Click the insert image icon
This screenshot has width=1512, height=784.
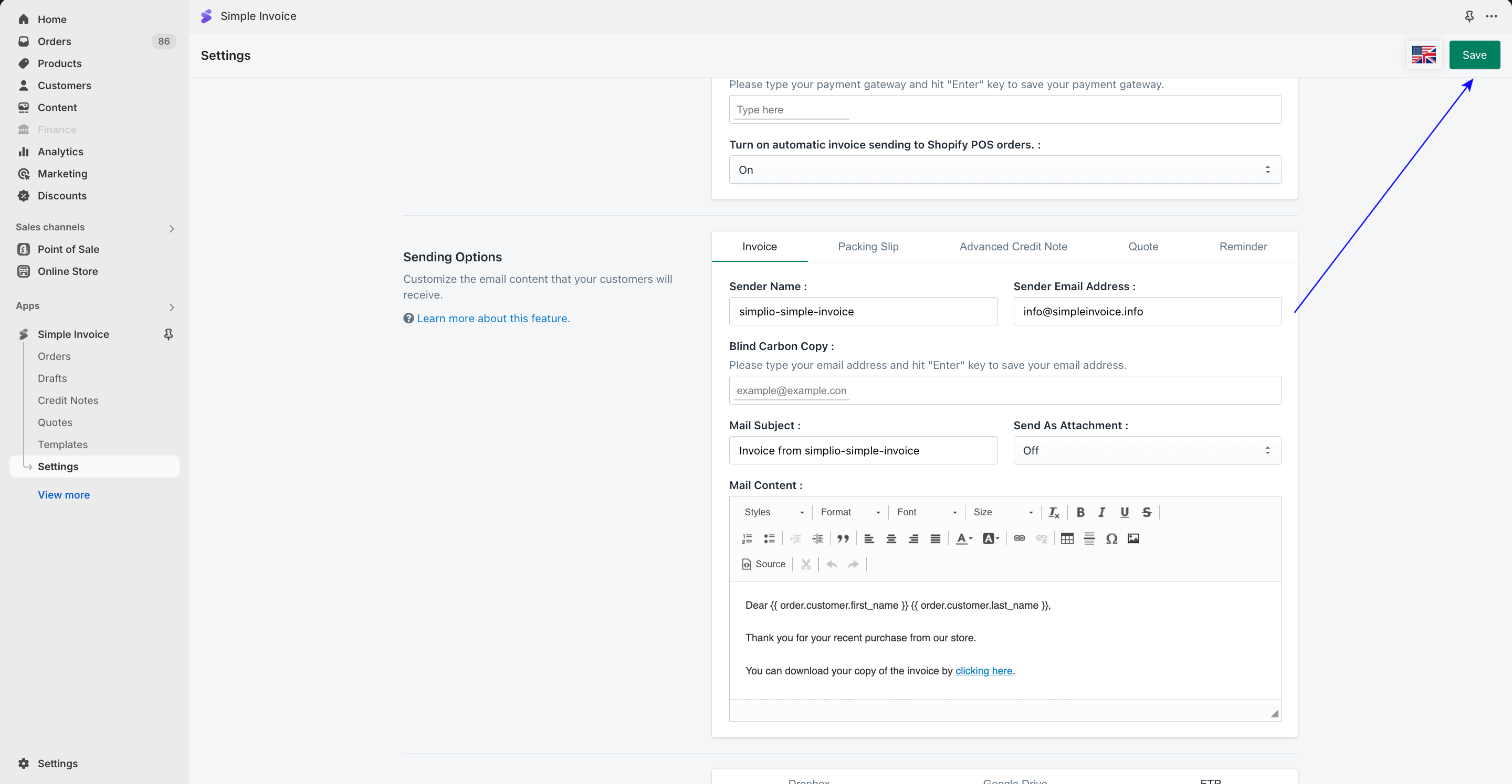(x=1133, y=539)
